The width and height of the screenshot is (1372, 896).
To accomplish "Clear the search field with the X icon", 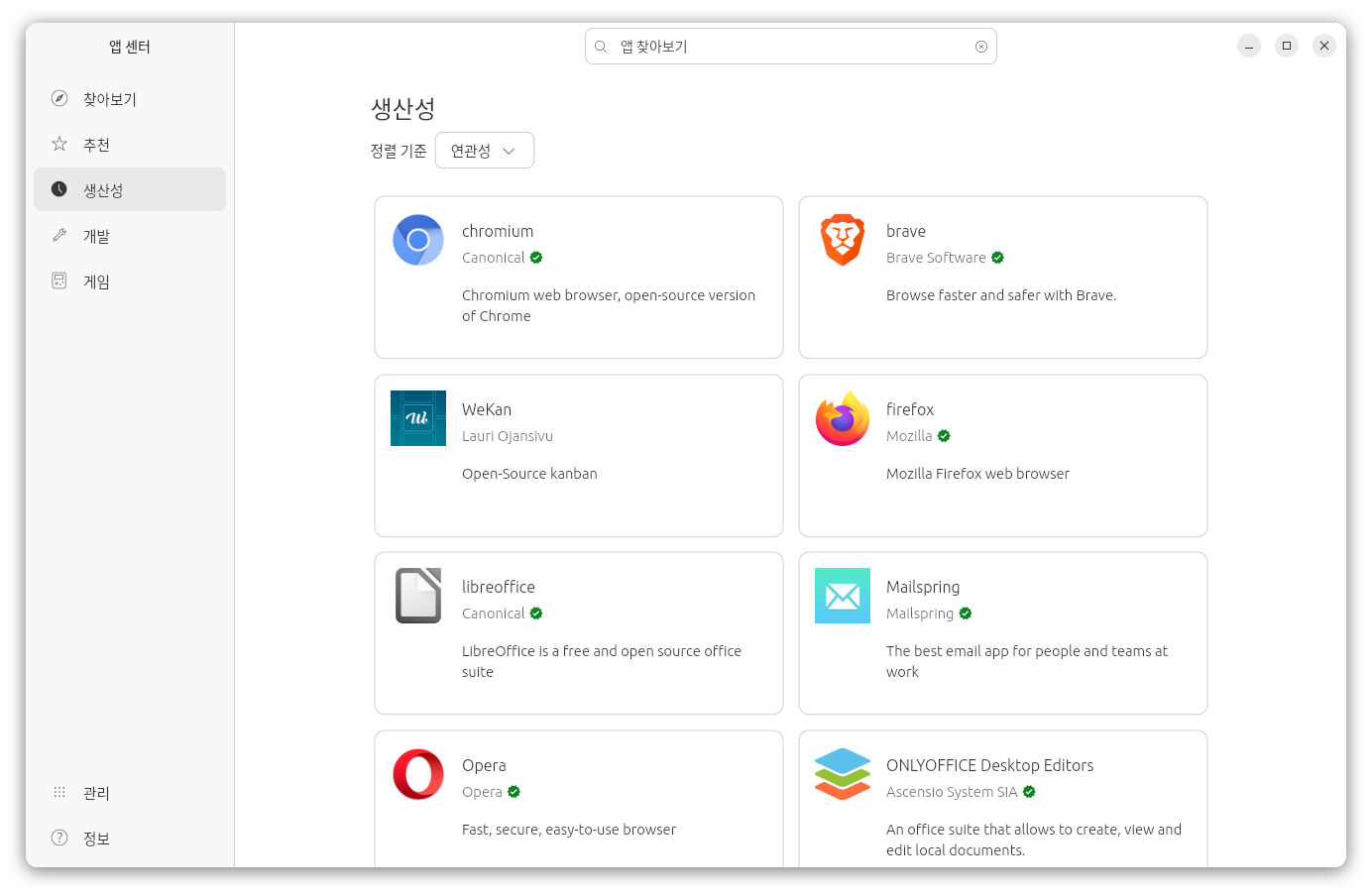I will tap(981, 47).
